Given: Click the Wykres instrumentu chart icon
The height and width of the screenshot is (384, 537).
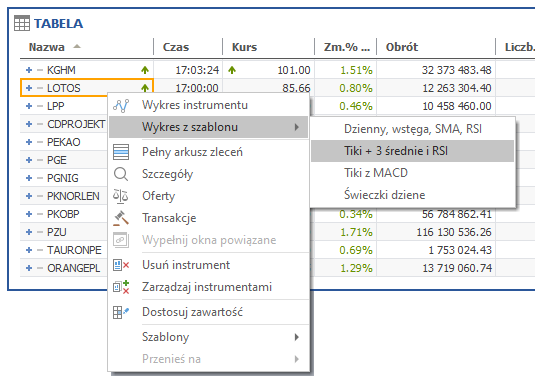Looking at the screenshot, I should pos(121,106).
